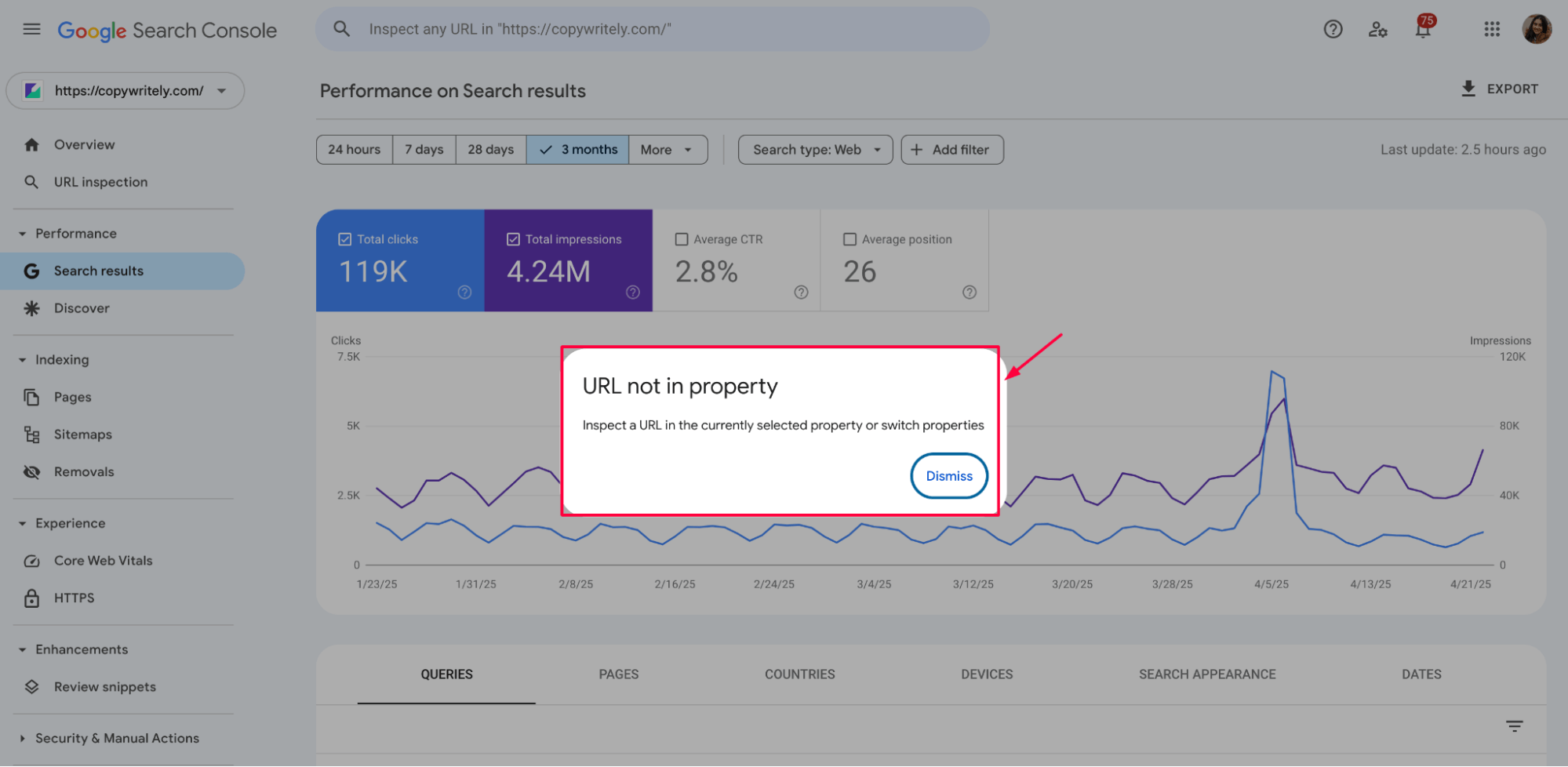1568x767 pixels.
Task: Check the Average CTR checkbox
Action: click(682, 239)
